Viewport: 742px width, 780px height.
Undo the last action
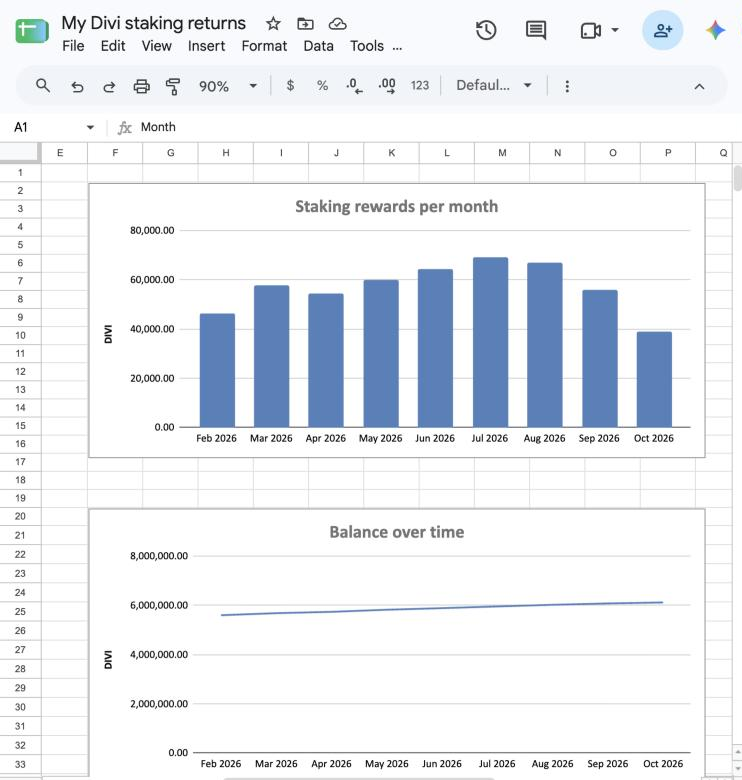pos(77,87)
